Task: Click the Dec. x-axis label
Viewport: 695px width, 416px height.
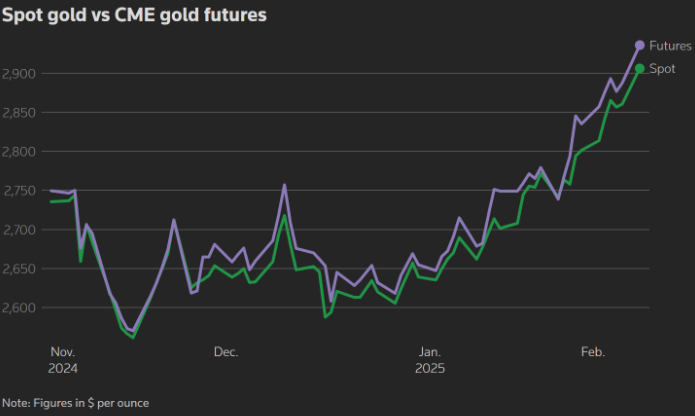Action: 226,352
